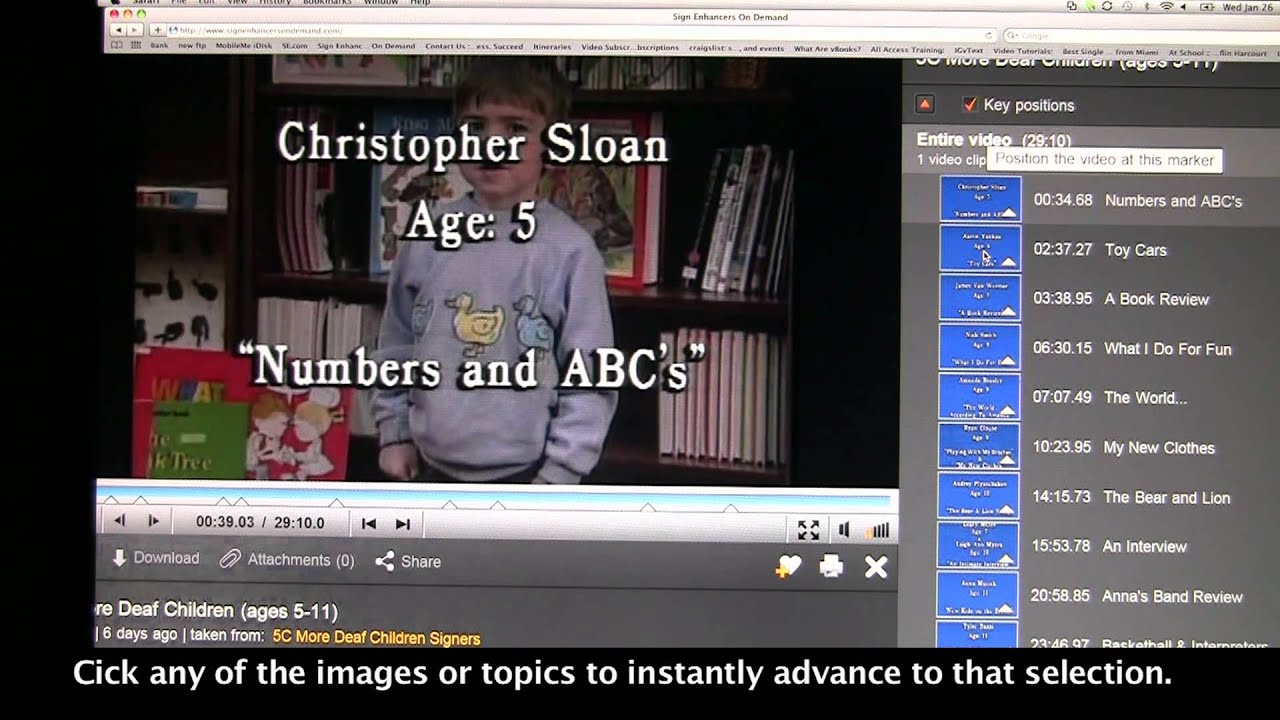Focus the Safari address bar
Screen dimensions: 1280x720
tap(582, 31)
